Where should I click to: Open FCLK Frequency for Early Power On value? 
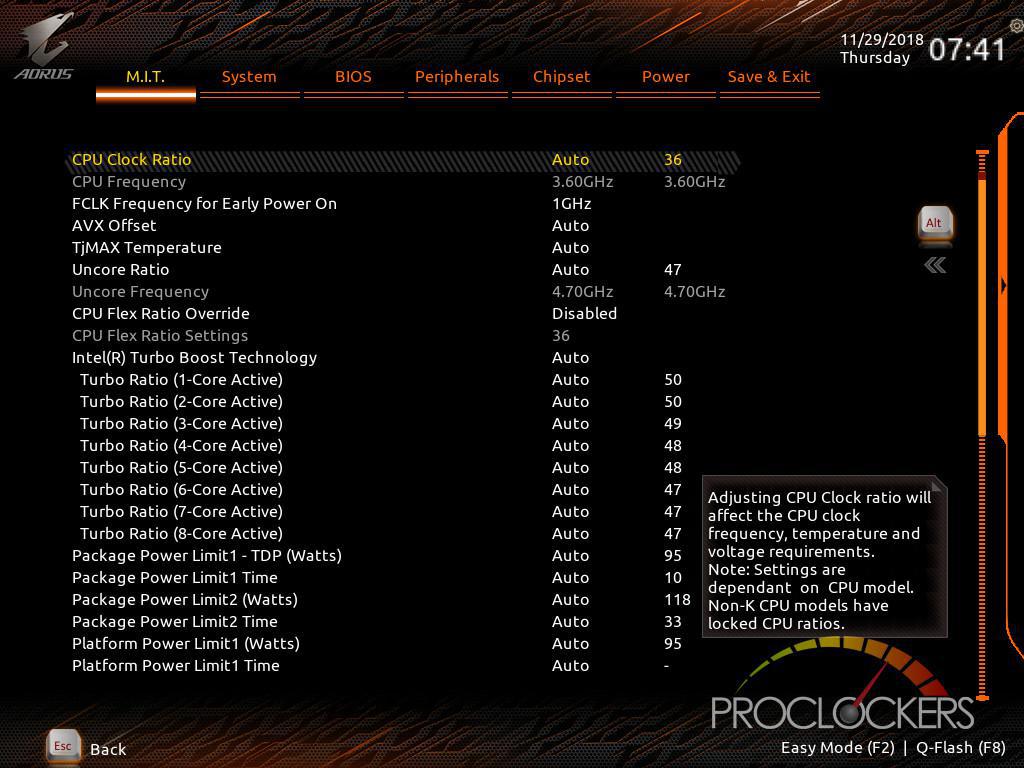571,204
